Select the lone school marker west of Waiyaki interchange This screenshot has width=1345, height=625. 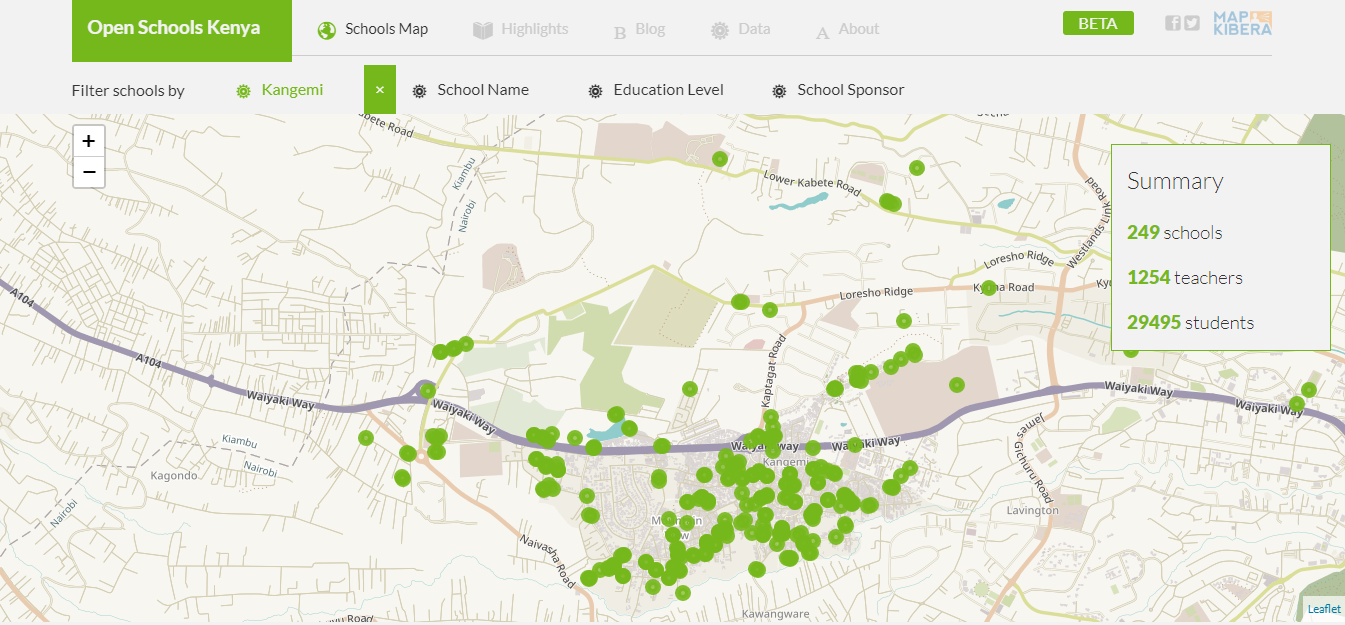(x=366, y=437)
